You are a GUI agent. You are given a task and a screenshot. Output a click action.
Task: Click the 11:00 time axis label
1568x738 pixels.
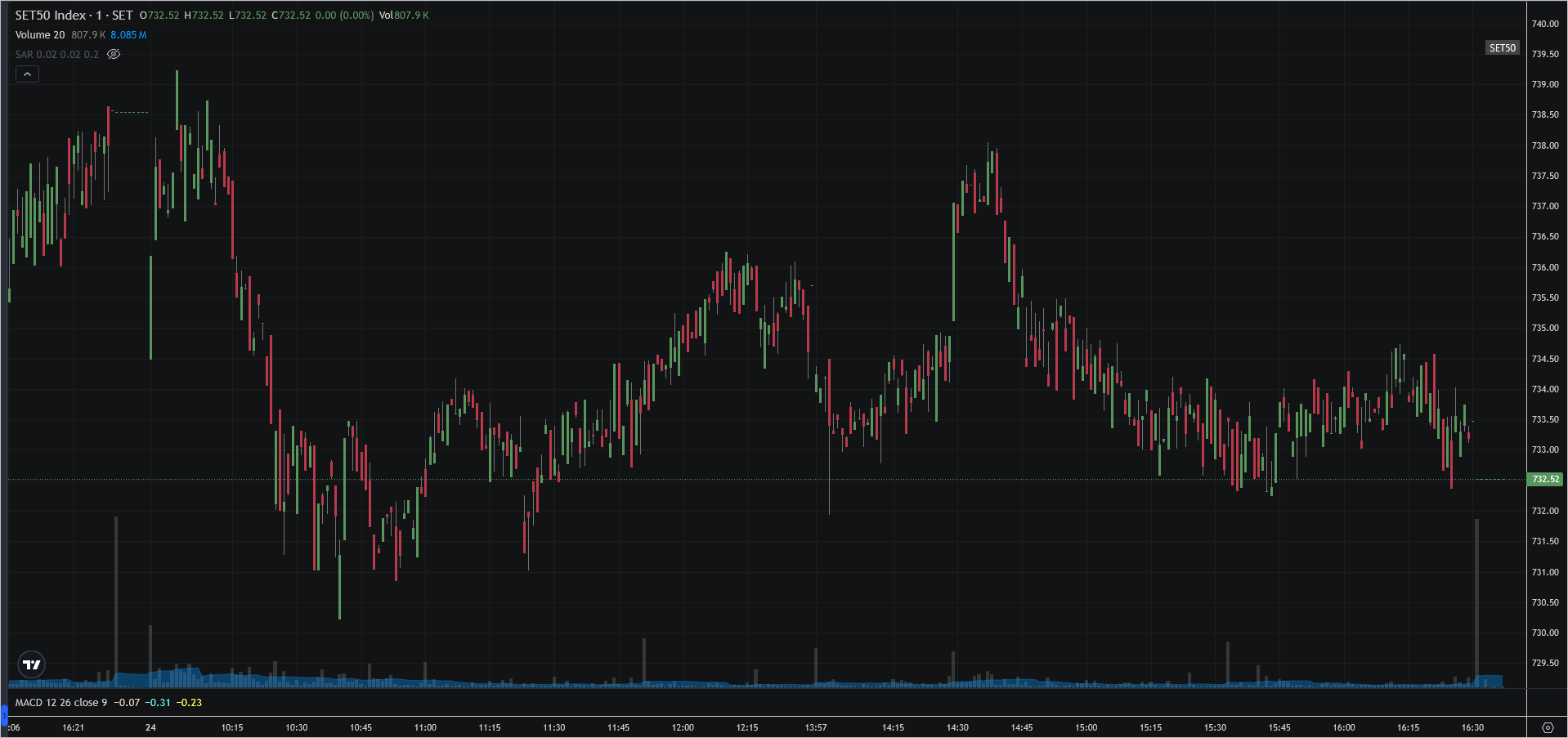425,727
